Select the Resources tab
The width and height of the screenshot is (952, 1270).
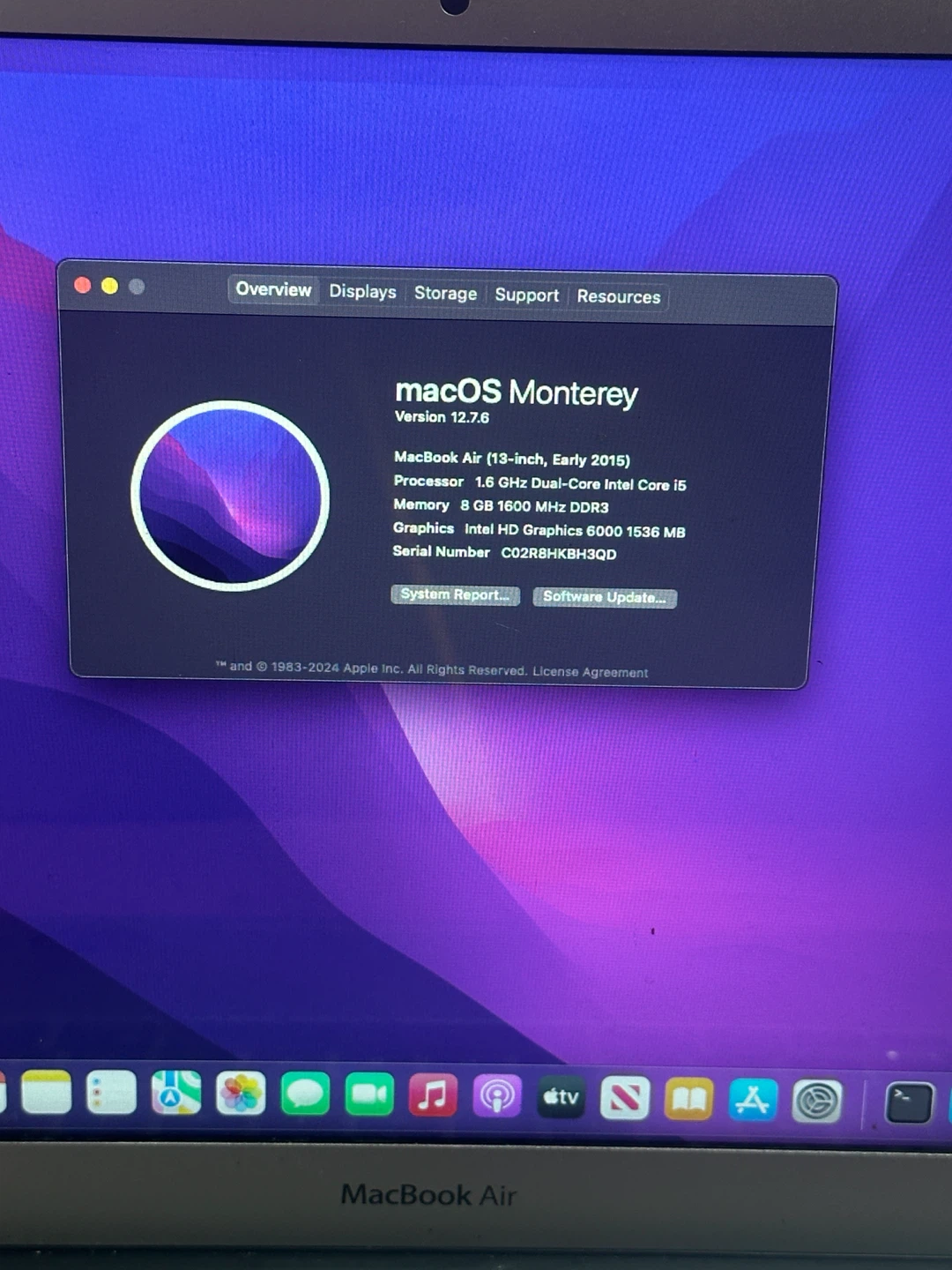[x=619, y=296]
